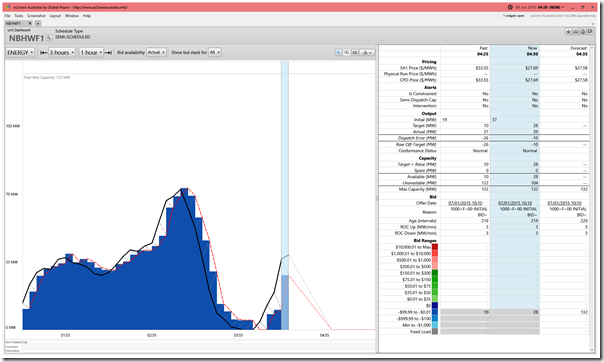604x362 pixels.
Task: Click the highlighted 04:30 interval on chart
Action: coord(285,195)
